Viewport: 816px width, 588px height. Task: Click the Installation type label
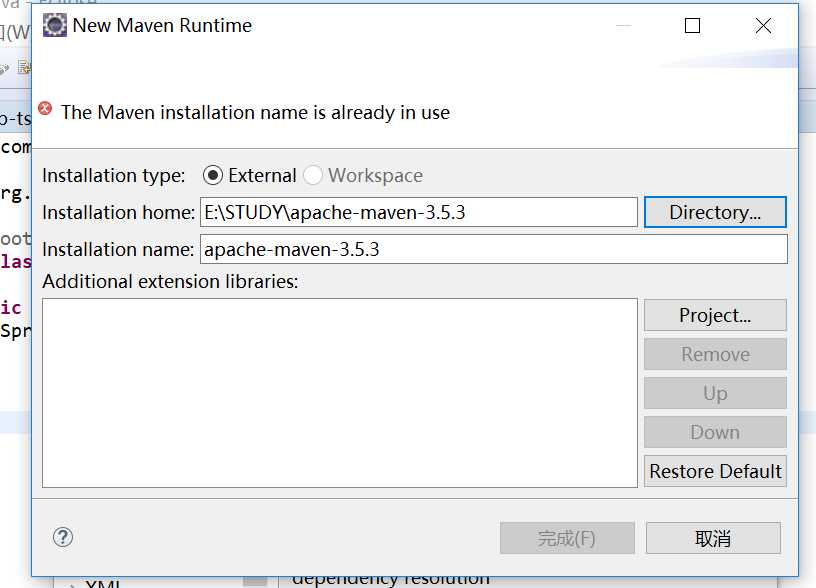pyautogui.click(x=113, y=175)
